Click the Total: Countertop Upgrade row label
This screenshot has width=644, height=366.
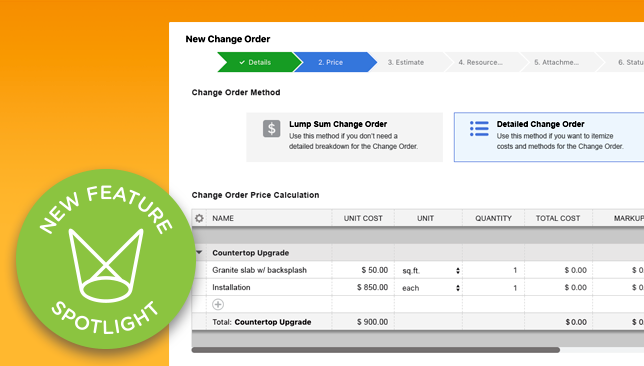[262, 322]
